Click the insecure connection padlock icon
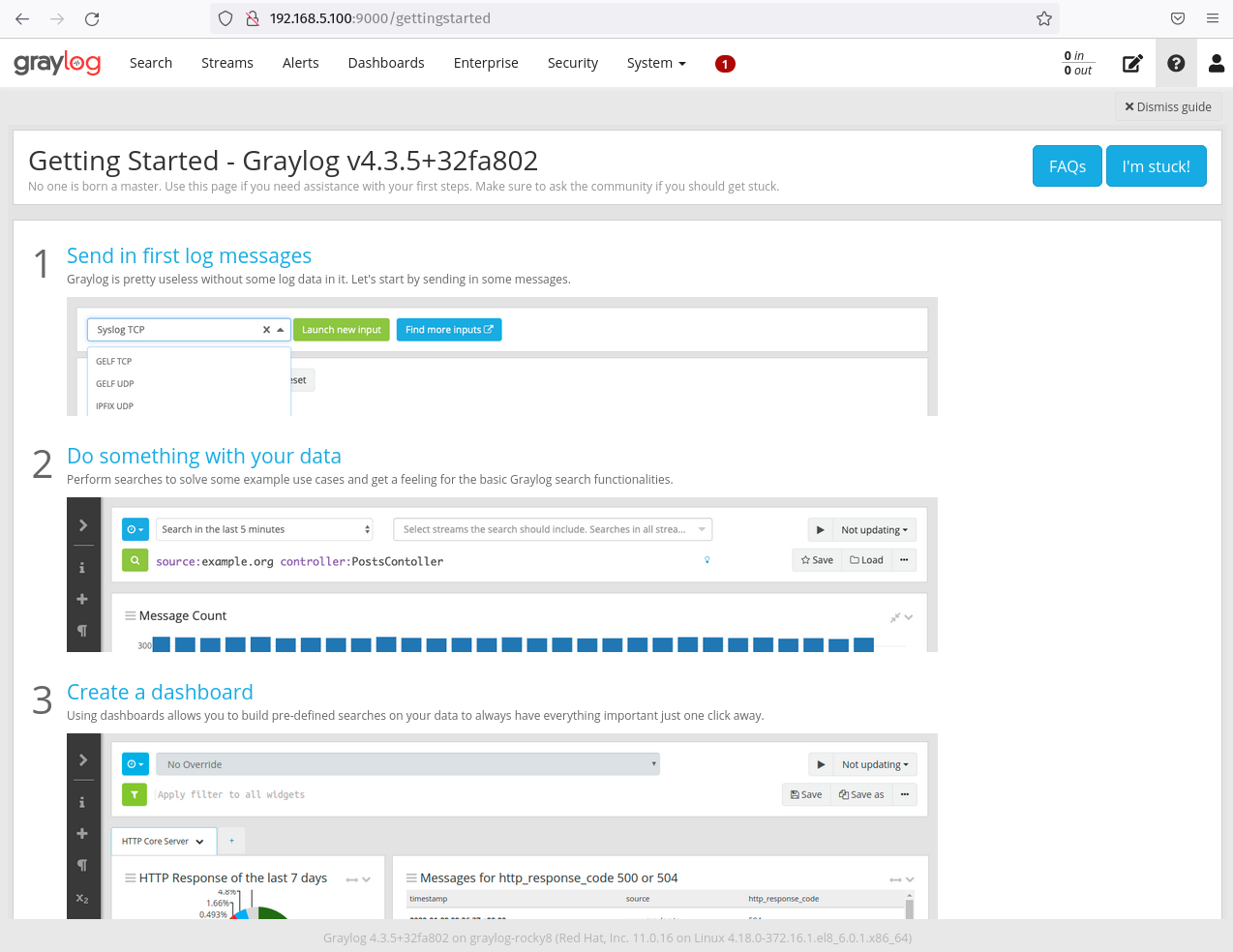 (x=252, y=18)
